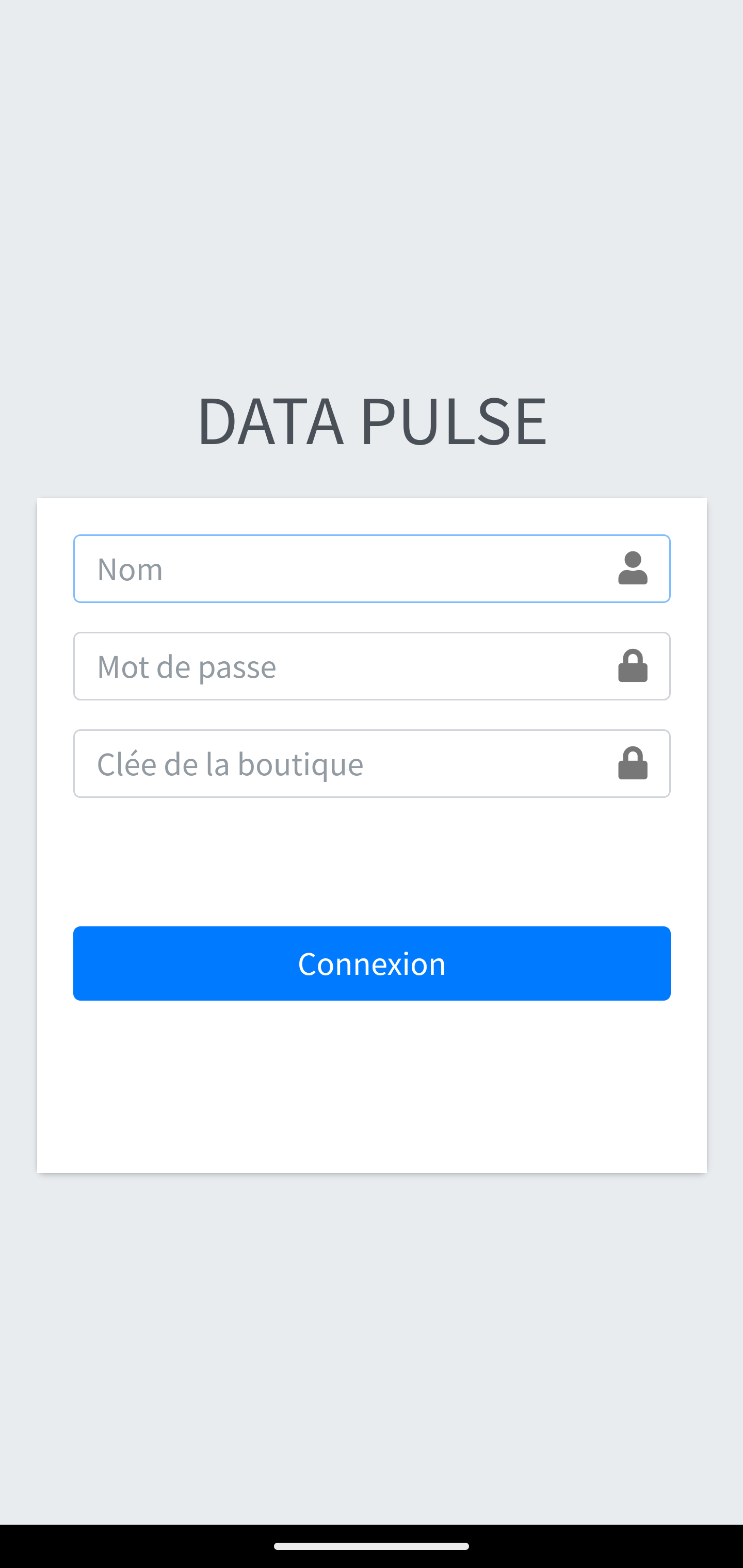Click the DATA PULSE title
743x1568 pixels.
pyautogui.click(x=372, y=420)
